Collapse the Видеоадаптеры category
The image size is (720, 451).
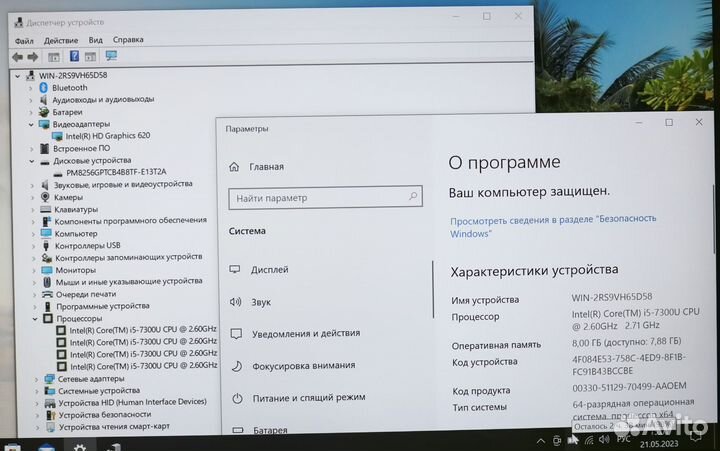pyautogui.click(x=33, y=124)
